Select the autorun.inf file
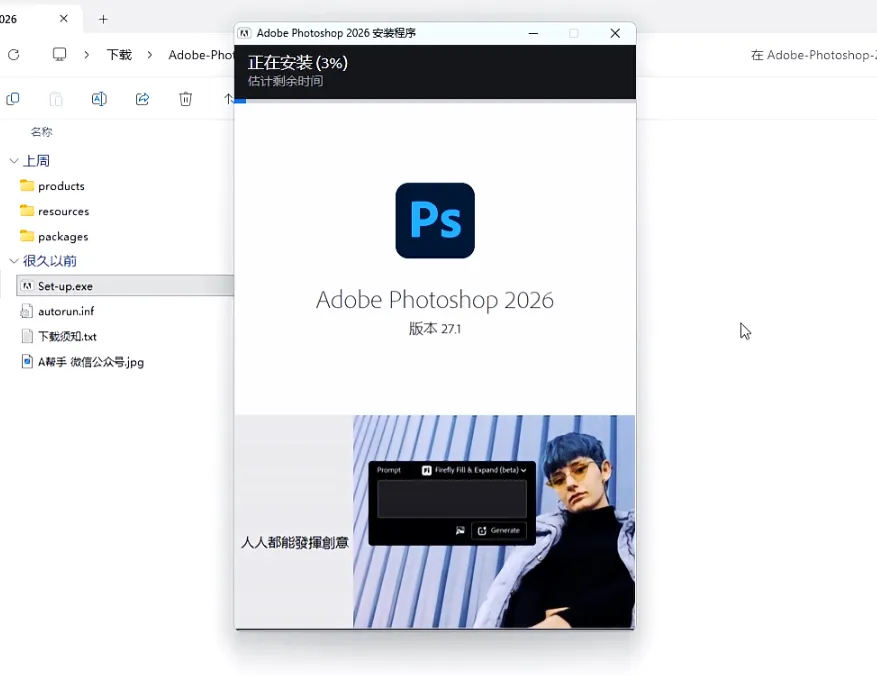Image resolution: width=877 pixels, height=676 pixels. click(x=65, y=311)
